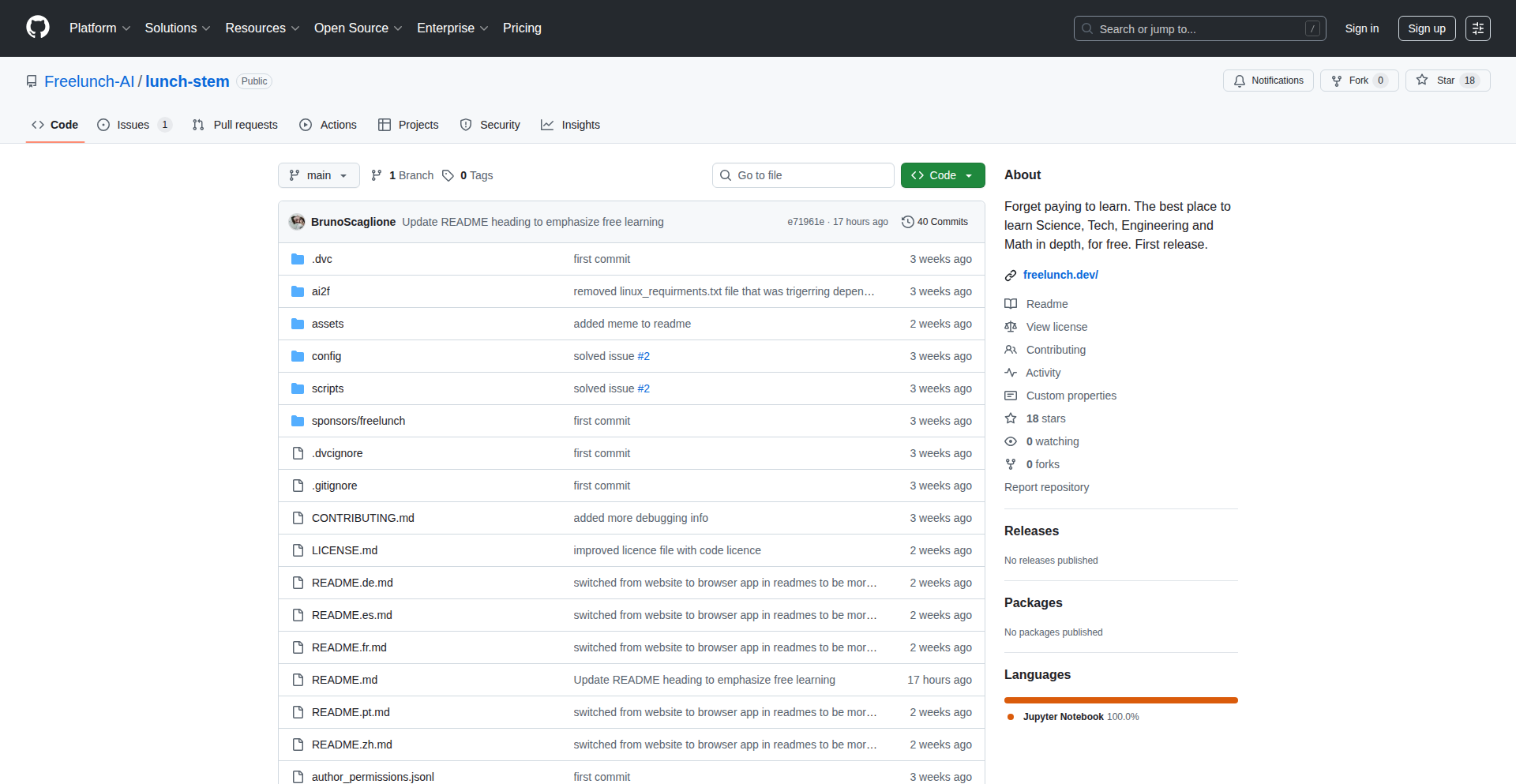Open the 'added meme to readme' commit message
The height and width of the screenshot is (784, 1516).
coord(632,324)
